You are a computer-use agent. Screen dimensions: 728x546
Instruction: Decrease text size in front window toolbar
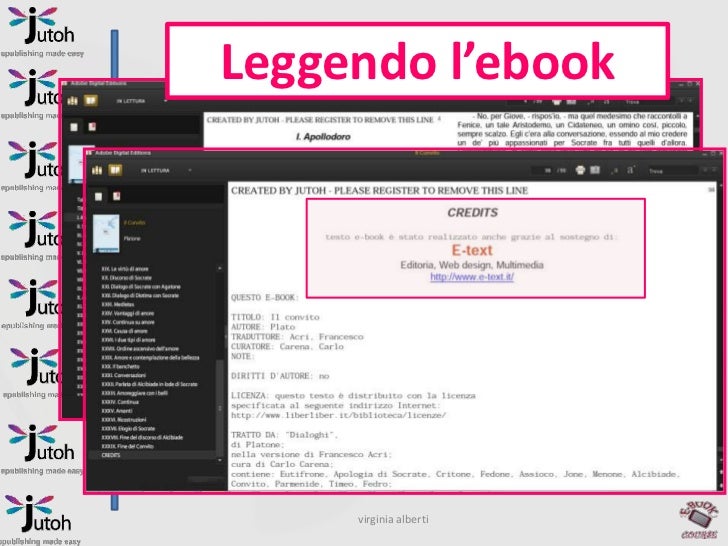click(x=615, y=171)
